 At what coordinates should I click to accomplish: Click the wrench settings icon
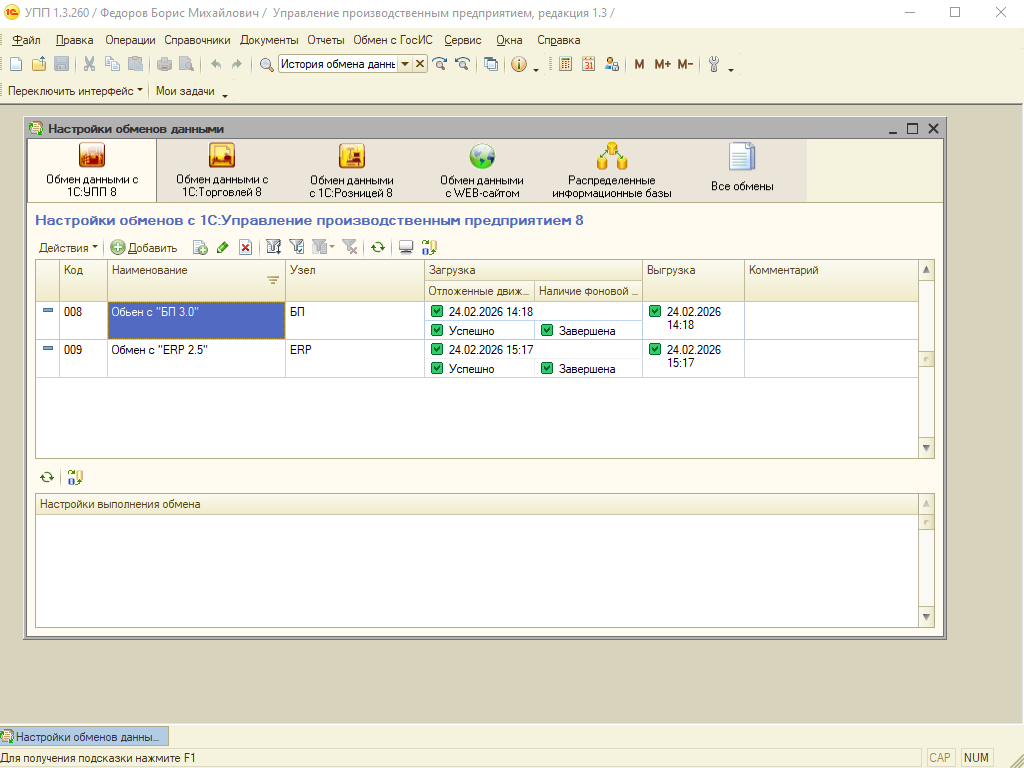click(714, 64)
